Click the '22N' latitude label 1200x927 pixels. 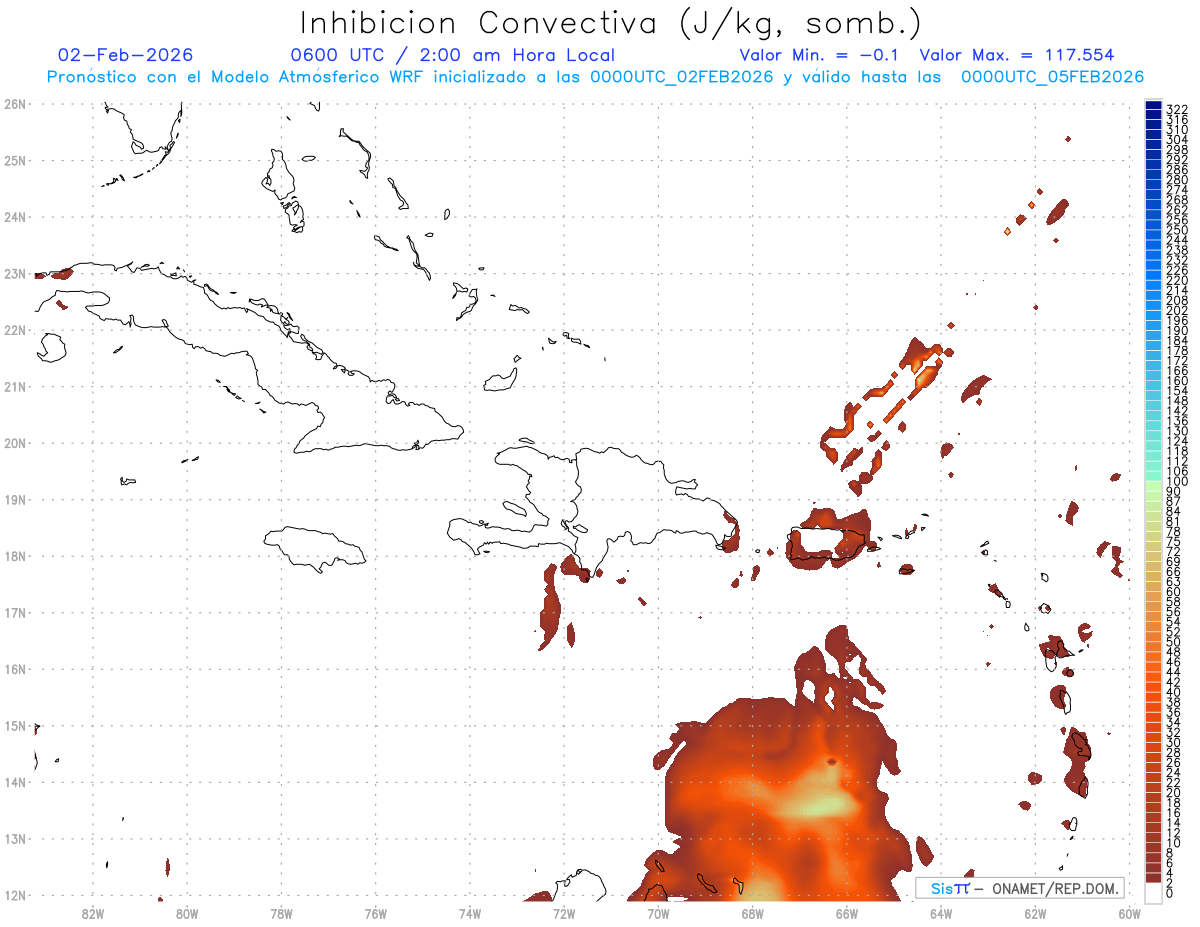[x=14, y=330]
